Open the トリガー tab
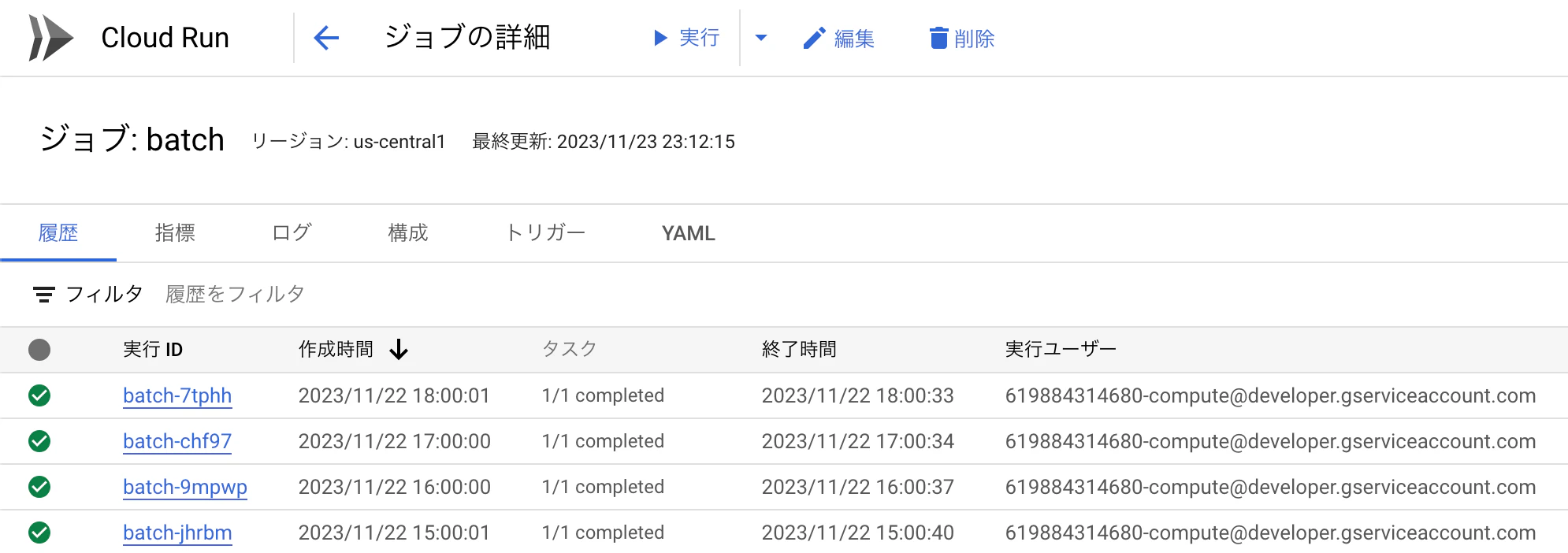Screen dimensions: 1568x553 (545, 233)
